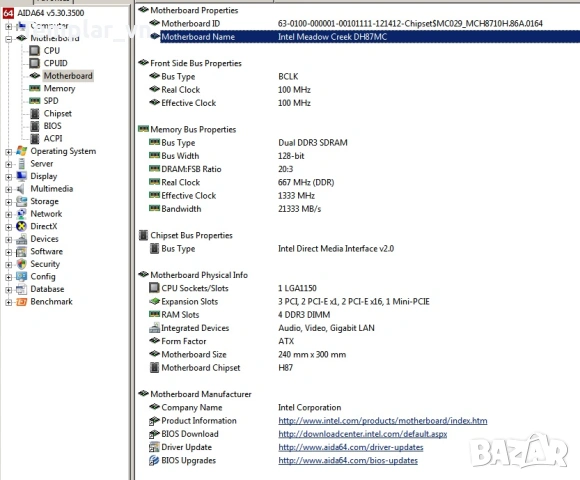Collapse the Motherboard tree node
Image resolution: width=580 pixels, height=480 pixels.
click(x=9, y=38)
